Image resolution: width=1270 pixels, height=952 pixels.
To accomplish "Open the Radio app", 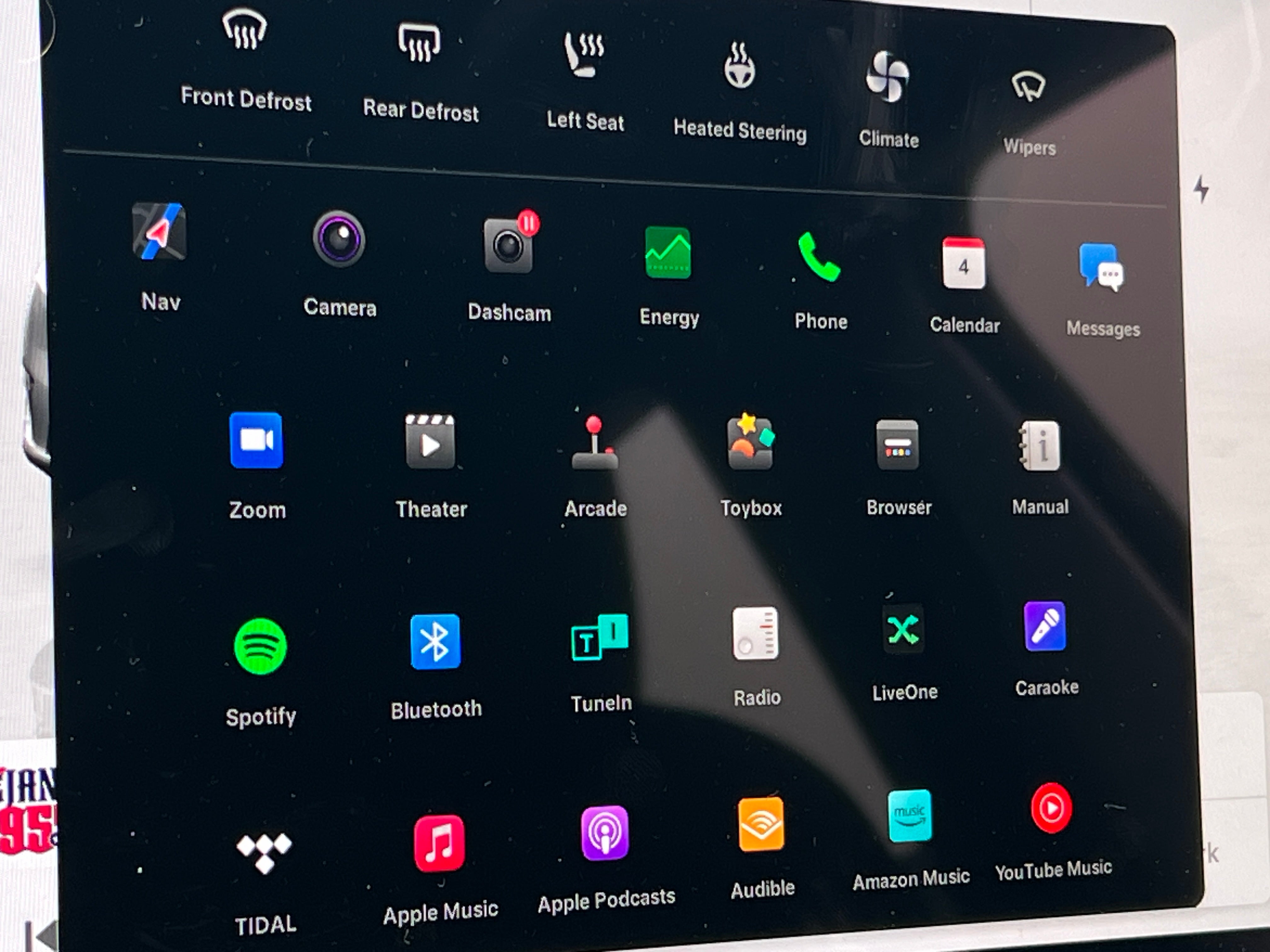I will coord(755,633).
